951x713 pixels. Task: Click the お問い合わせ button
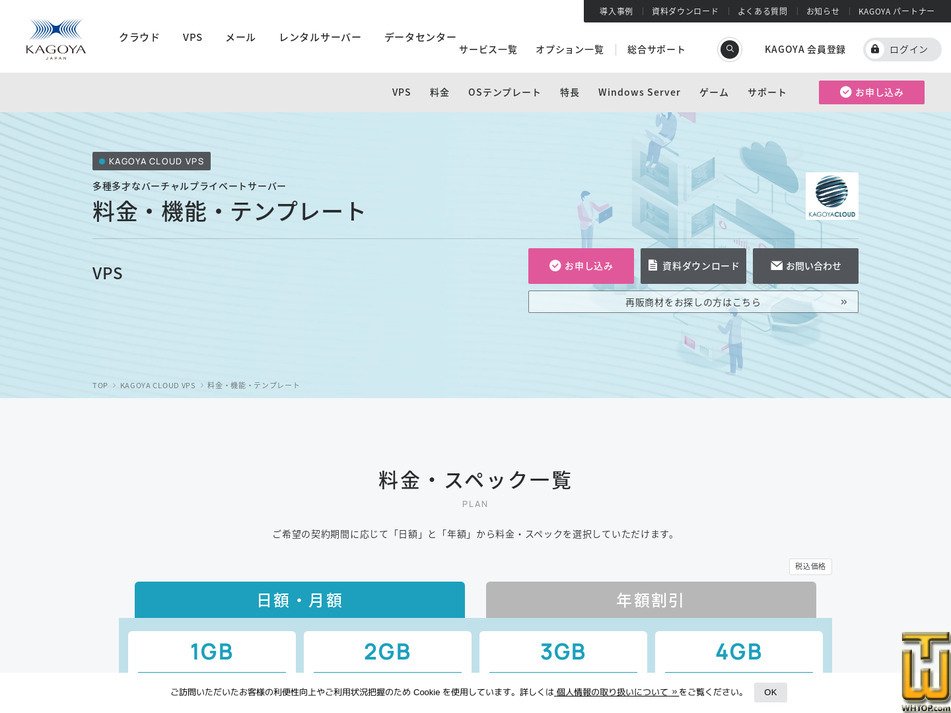click(x=805, y=266)
